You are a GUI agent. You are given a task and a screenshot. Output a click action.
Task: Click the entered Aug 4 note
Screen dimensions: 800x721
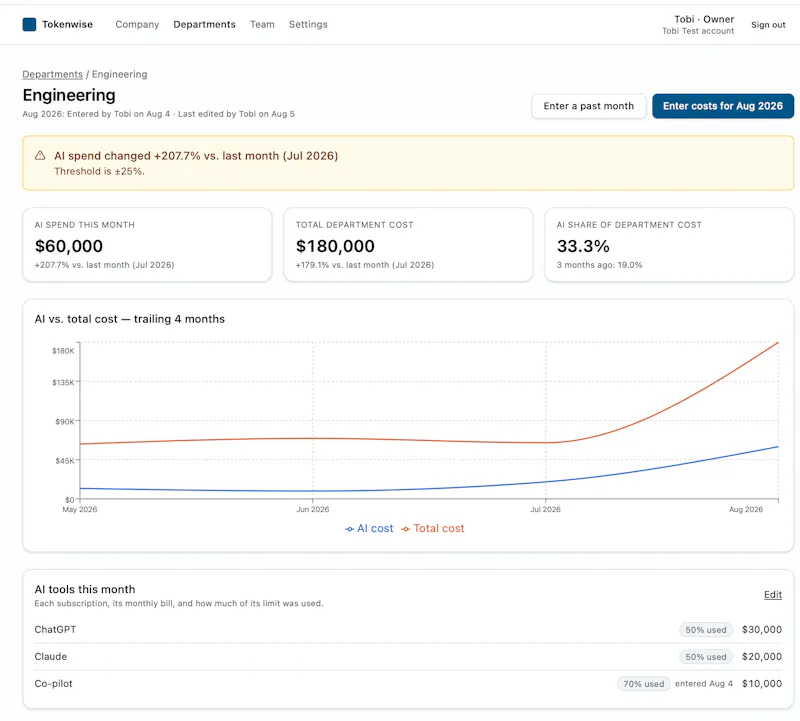[x=704, y=684]
